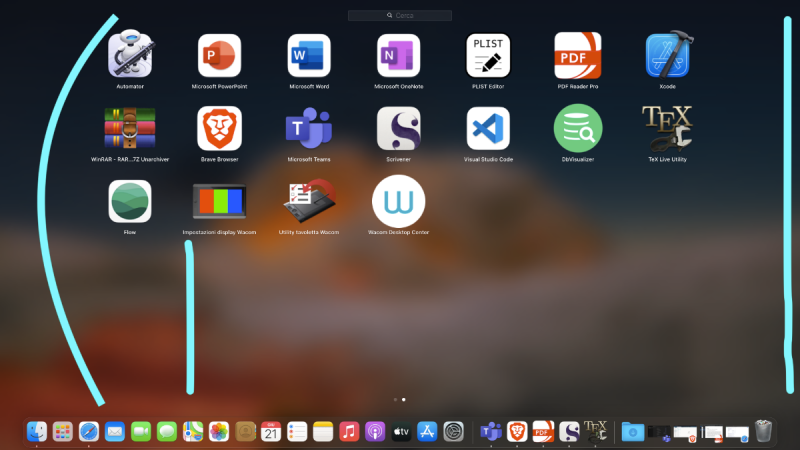Open Podcasts from the Dock
The image size is (800, 450).
click(375, 432)
